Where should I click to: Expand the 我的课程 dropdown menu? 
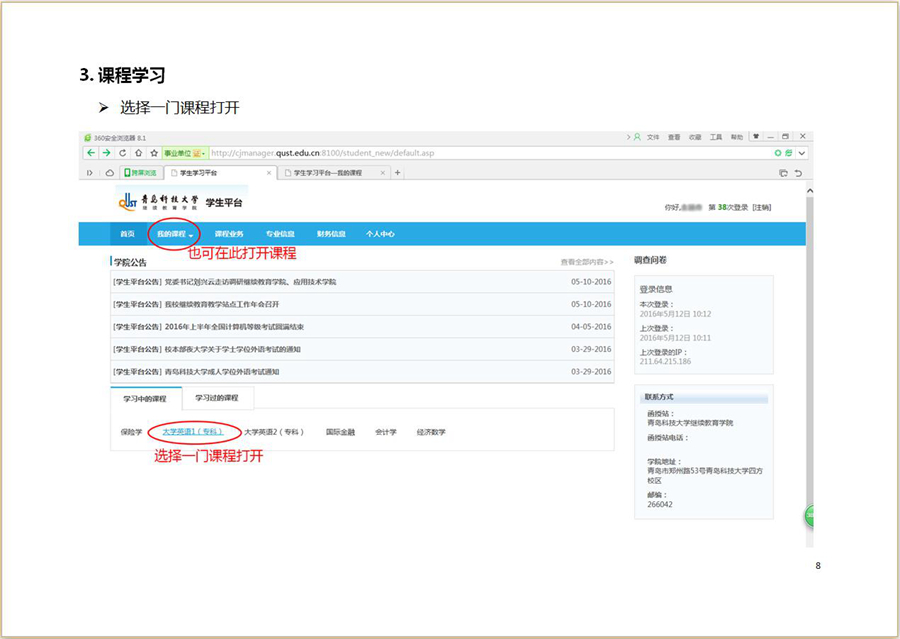pyautogui.click(x=175, y=234)
